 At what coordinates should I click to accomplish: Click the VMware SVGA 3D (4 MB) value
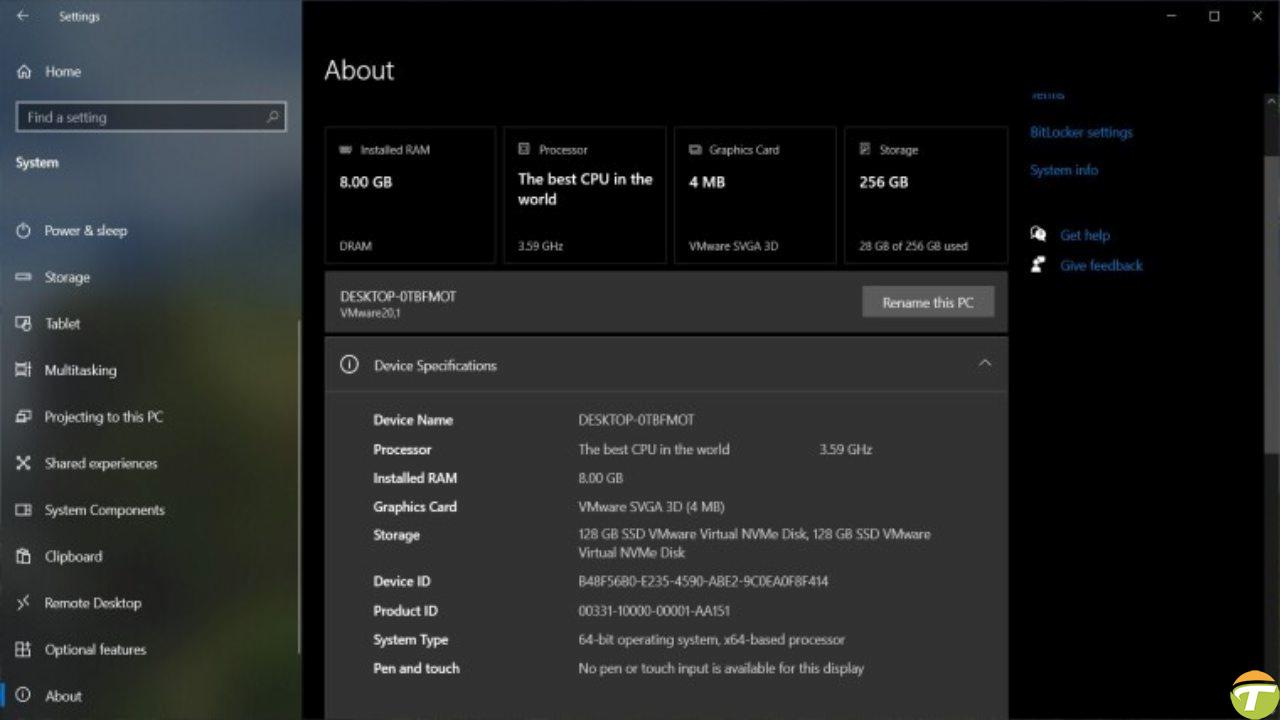pyautogui.click(x=651, y=507)
